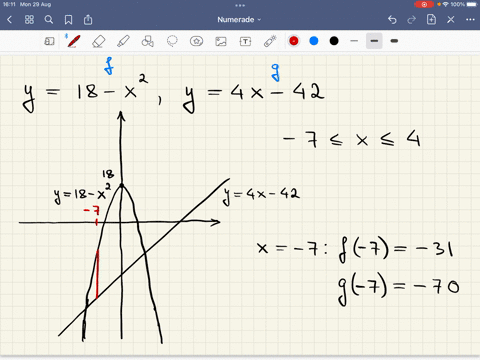The width and height of the screenshot is (480, 360).
Task: Choose the red pen color
Action: tap(294, 41)
